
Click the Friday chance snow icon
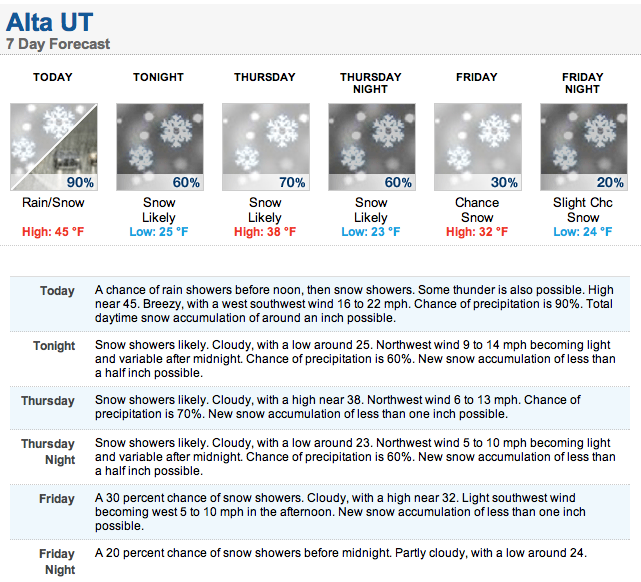click(x=477, y=147)
